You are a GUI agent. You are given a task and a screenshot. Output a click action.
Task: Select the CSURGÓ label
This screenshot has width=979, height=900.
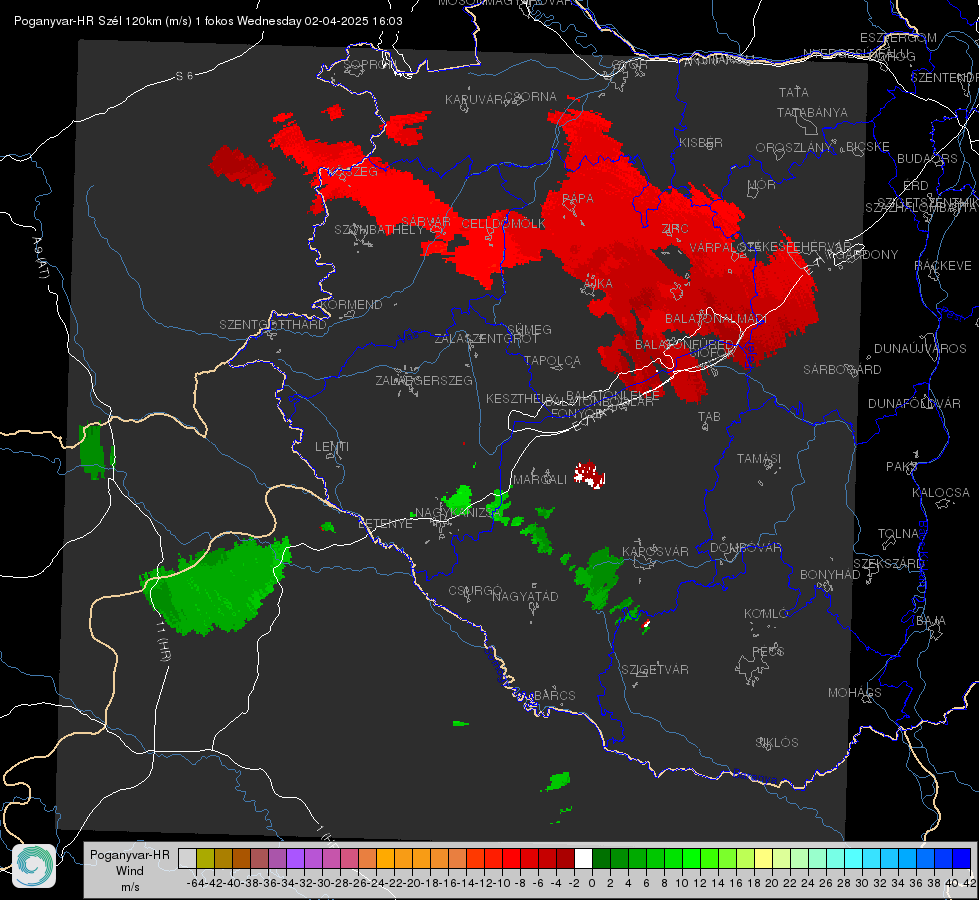pos(475,591)
